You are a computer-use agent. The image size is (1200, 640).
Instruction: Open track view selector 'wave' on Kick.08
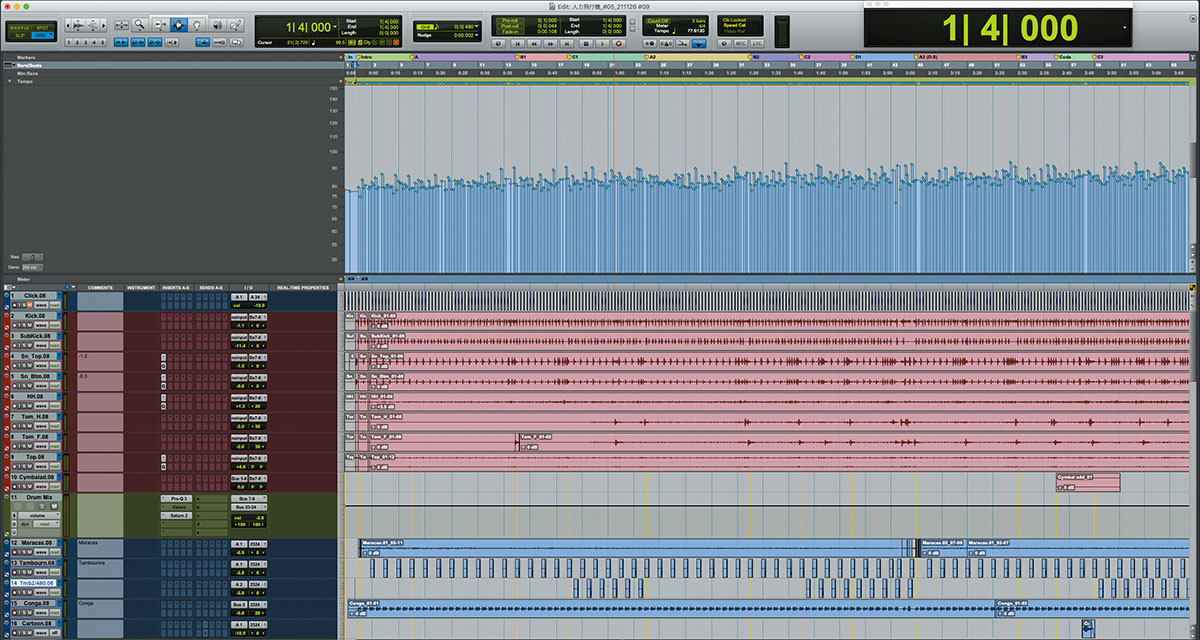41,325
